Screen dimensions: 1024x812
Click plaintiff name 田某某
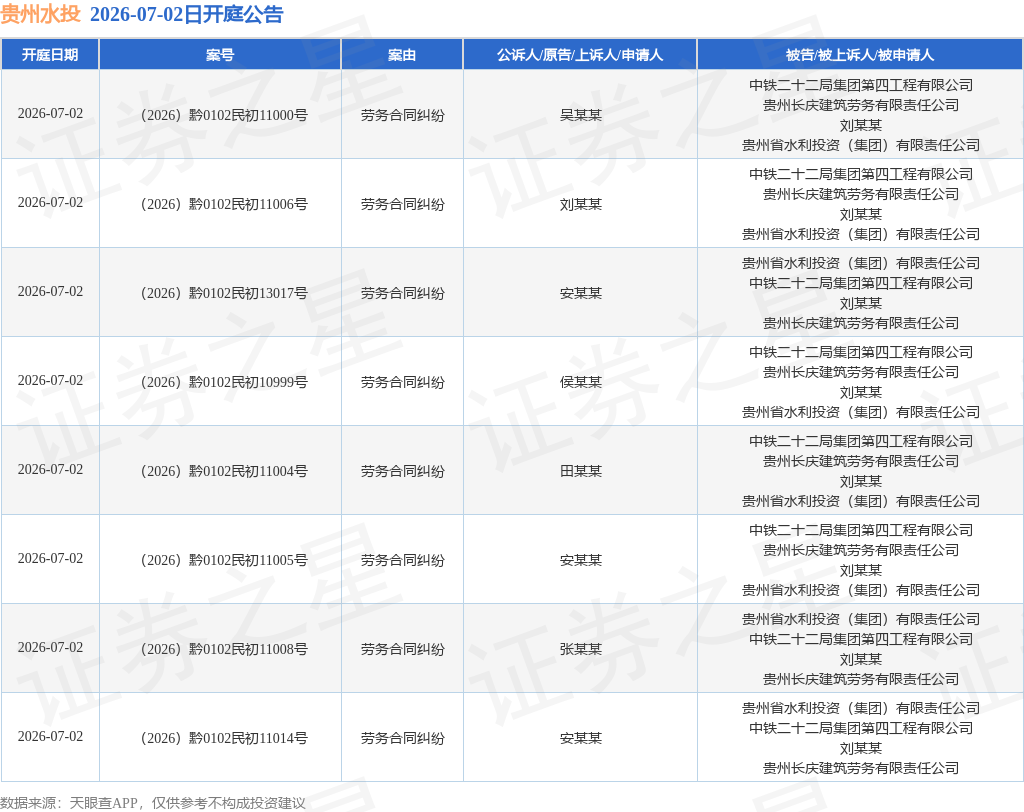point(581,471)
